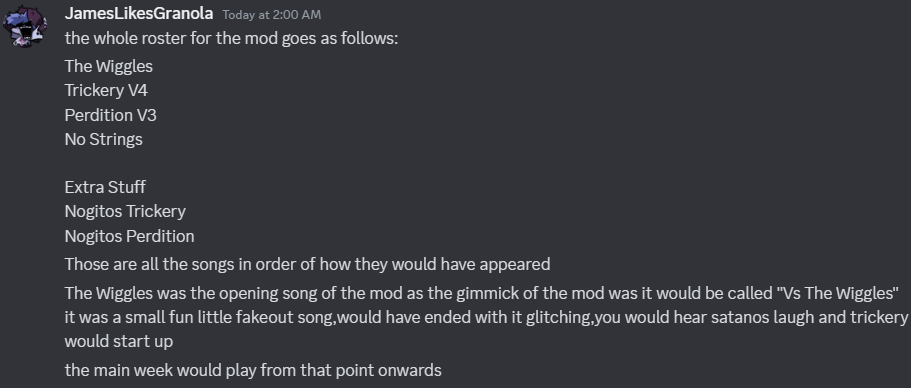This screenshot has height=388, width=911.
Task: Click the 'would start up' line
Action: (x=119, y=342)
